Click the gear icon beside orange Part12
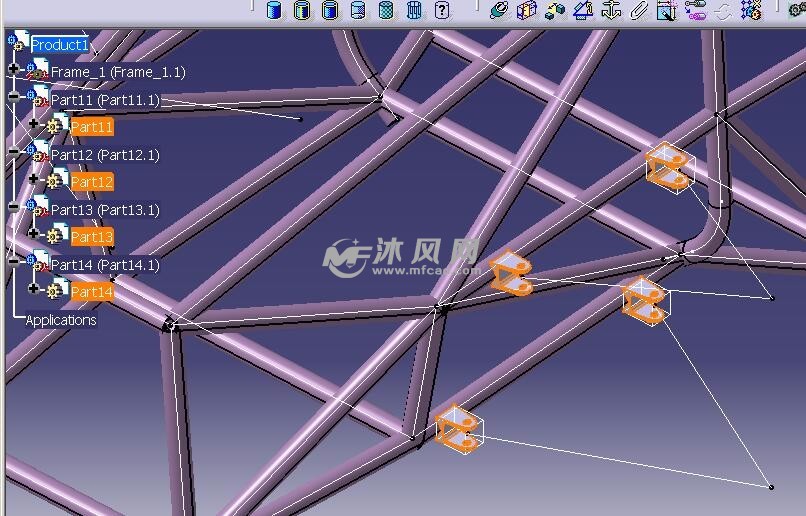806x516 pixels. click(x=57, y=179)
